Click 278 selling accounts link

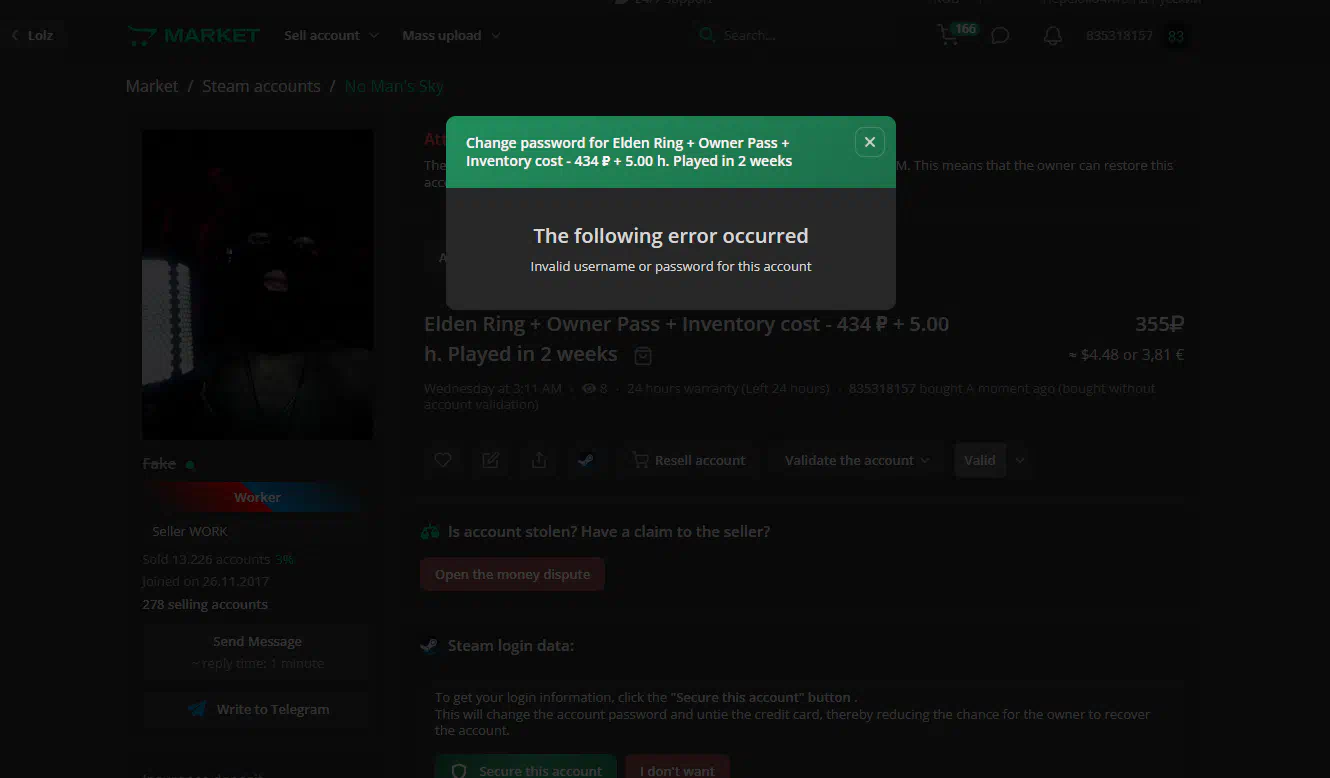coord(205,604)
